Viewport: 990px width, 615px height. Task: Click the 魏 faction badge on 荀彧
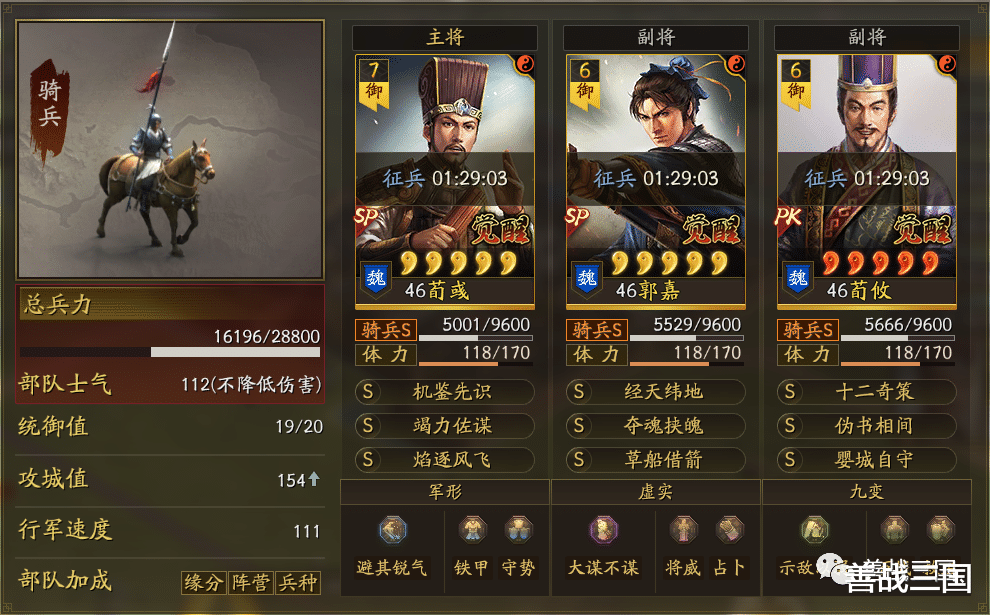point(376,278)
